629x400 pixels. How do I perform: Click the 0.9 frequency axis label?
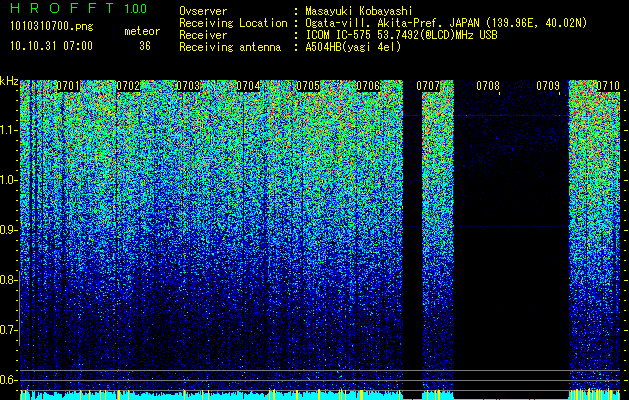(x=8, y=230)
